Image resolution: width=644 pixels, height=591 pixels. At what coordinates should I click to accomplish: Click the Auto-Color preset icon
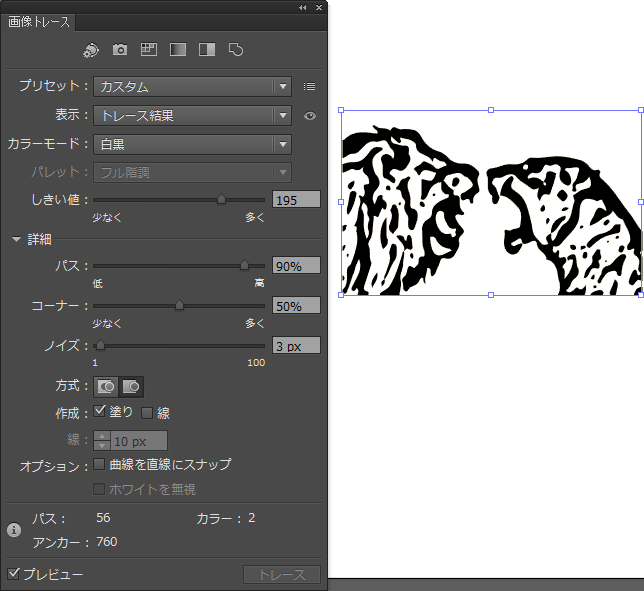click(91, 49)
